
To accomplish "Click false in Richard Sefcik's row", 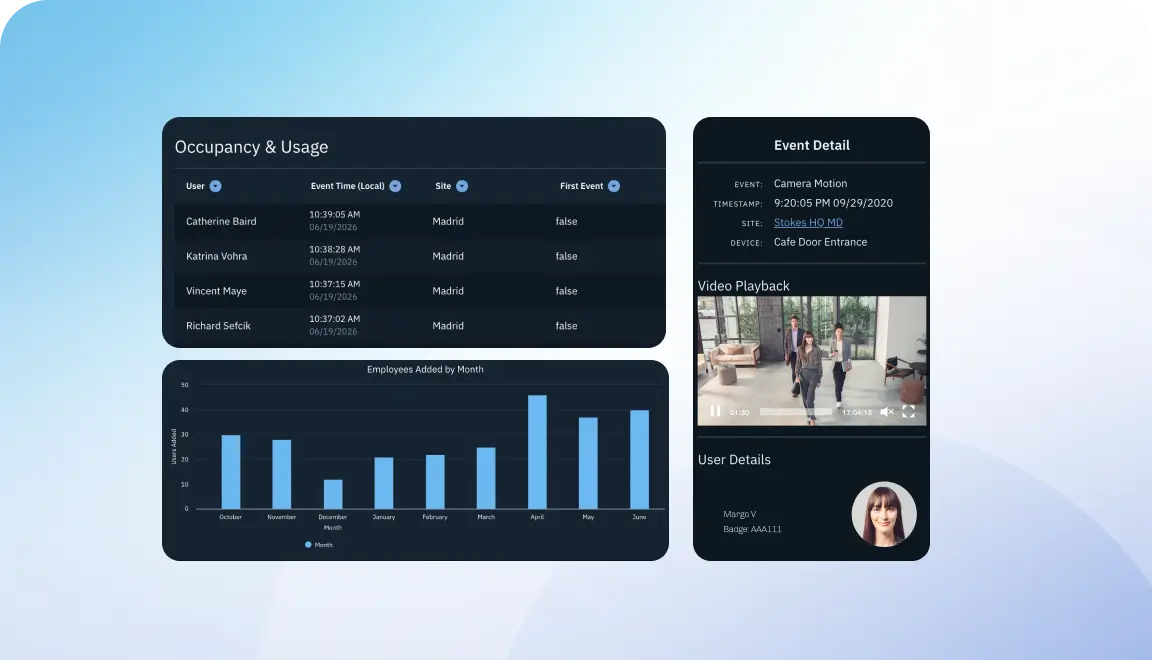I will click(566, 326).
